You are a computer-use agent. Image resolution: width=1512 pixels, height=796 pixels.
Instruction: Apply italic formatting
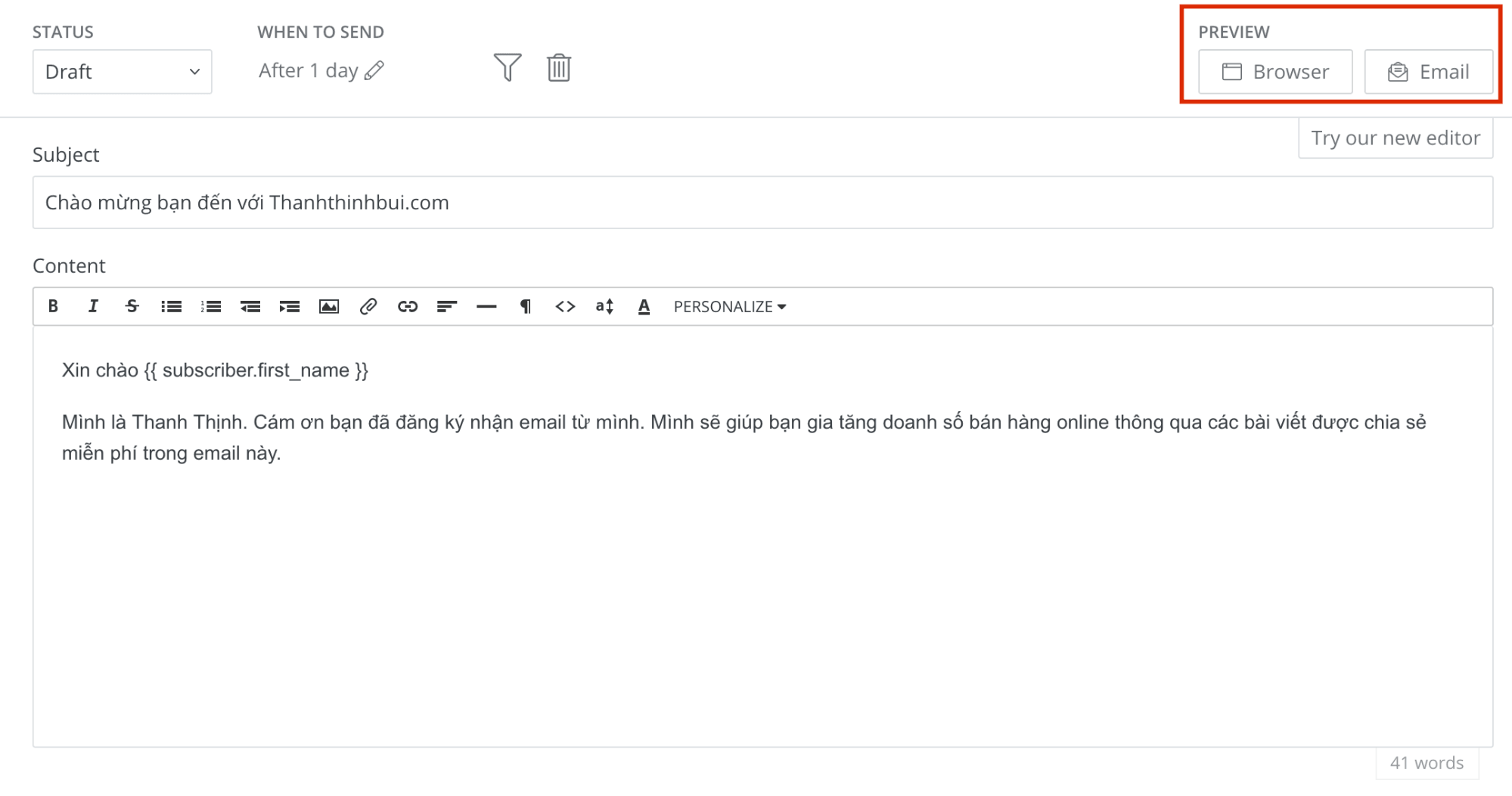(x=92, y=306)
